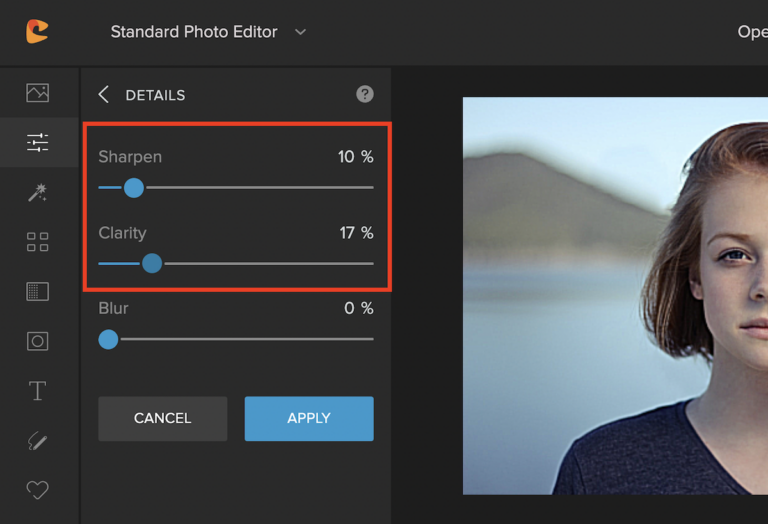
Task: Select the Edit adjustments sliders icon
Action: [38, 143]
